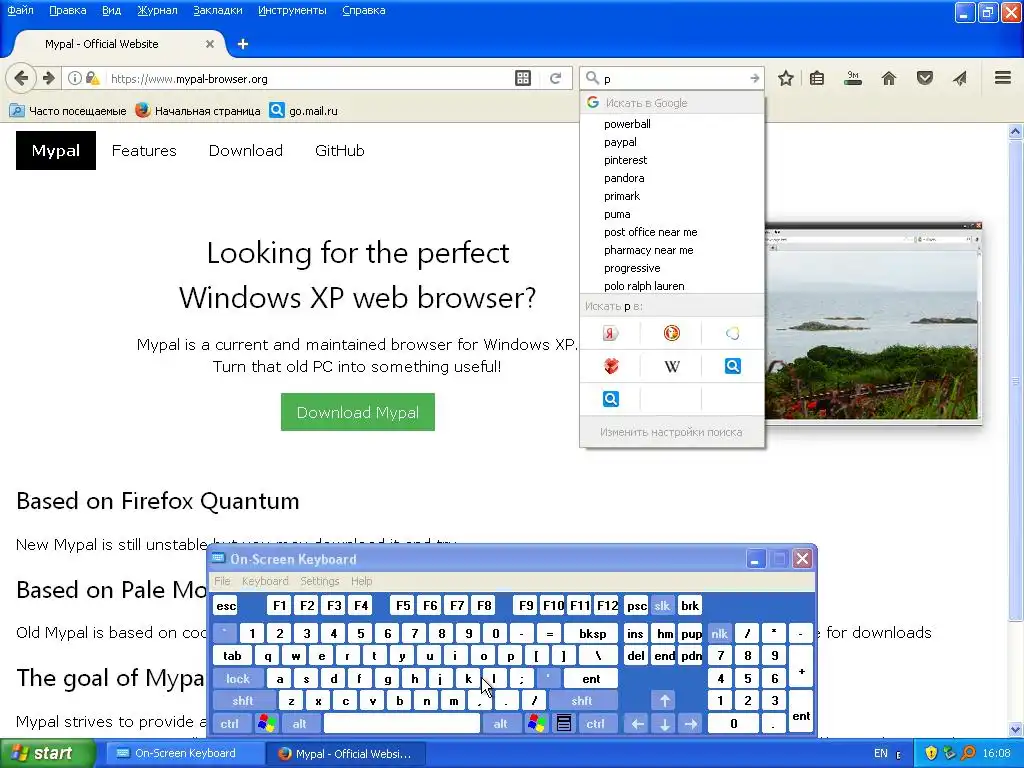
Task: Open the go.mail.ru bookmark
Action: [x=304, y=111]
